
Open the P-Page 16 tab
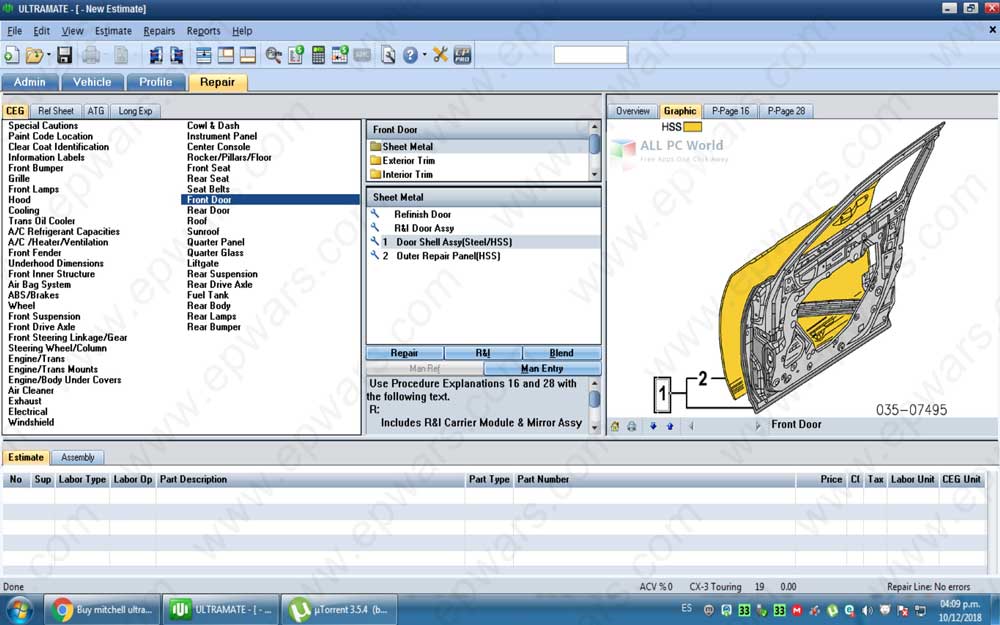click(x=731, y=111)
